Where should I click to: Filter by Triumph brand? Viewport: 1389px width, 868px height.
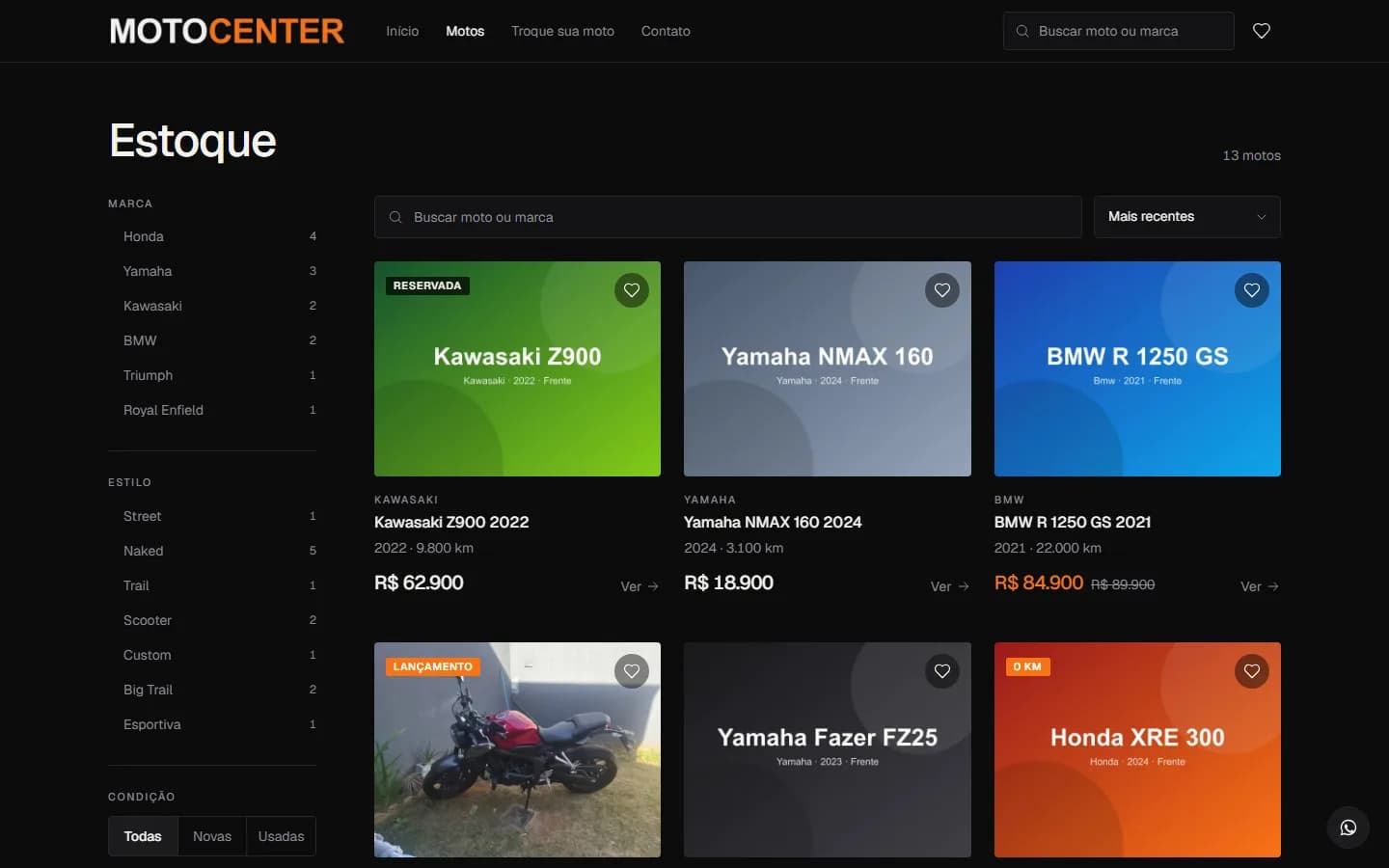pos(212,375)
